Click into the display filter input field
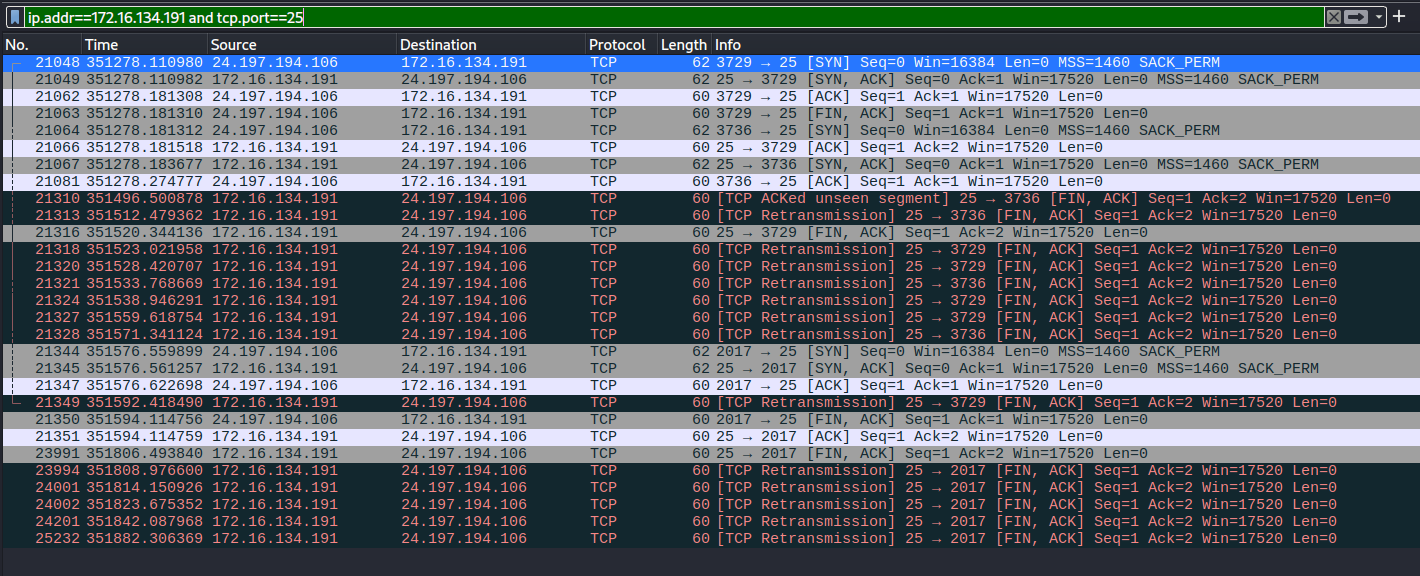The image size is (1420, 576). pyautogui.click(x=673, y=17)
